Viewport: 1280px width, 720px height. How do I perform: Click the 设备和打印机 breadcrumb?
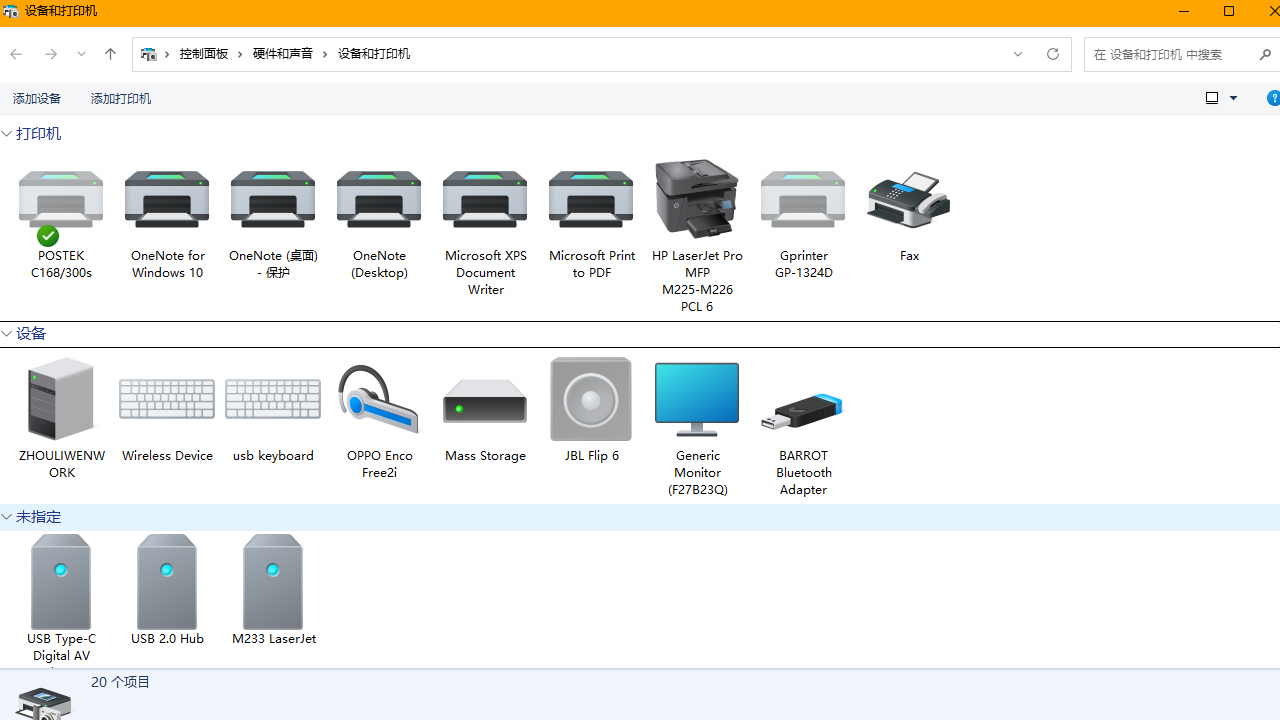tap(374, 54)
